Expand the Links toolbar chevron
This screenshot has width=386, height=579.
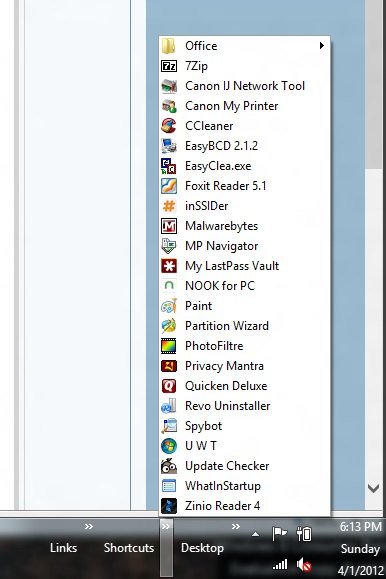point(89,527)
